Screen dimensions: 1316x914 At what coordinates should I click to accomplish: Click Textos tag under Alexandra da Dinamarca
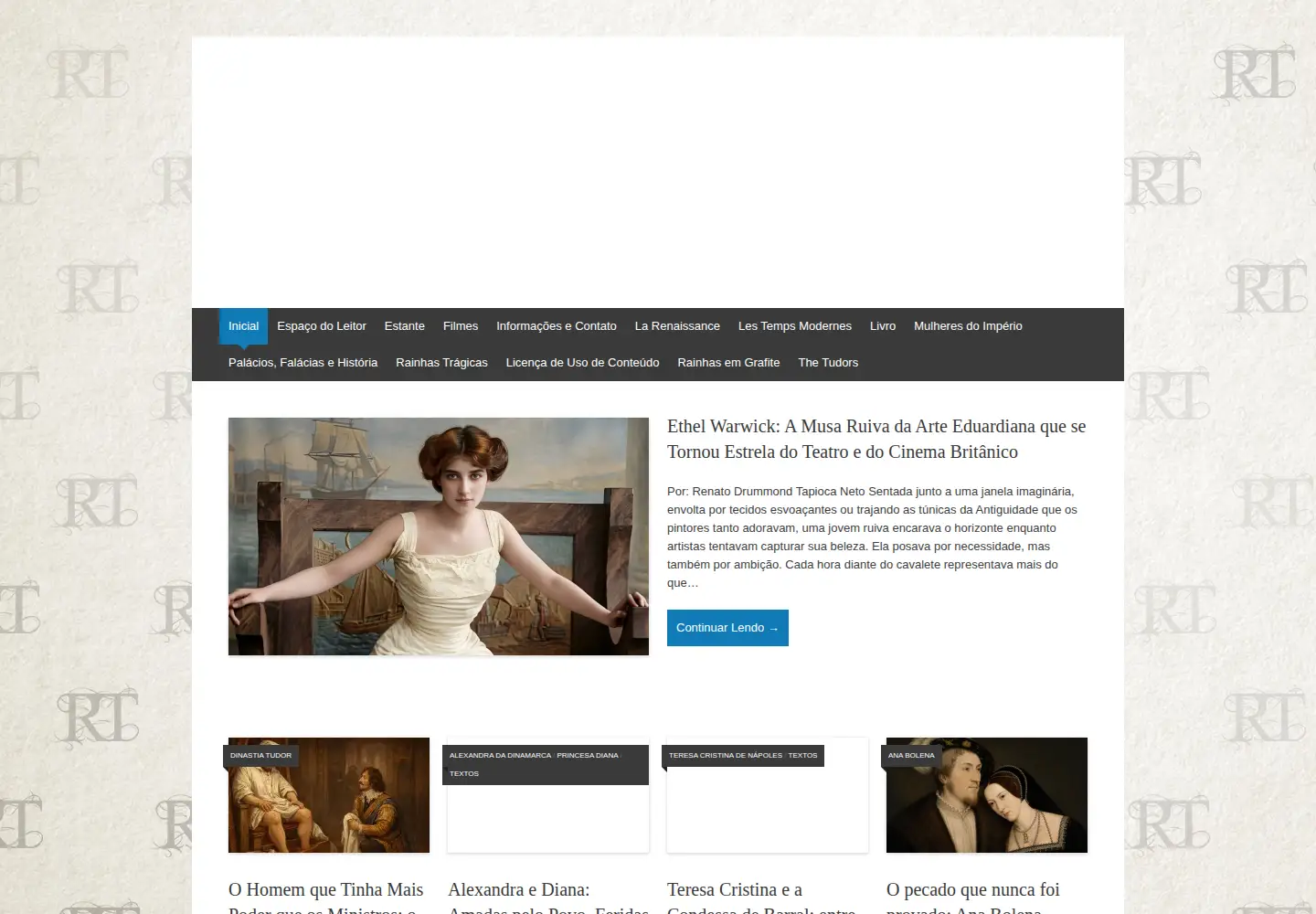click(x=463, y=774)
